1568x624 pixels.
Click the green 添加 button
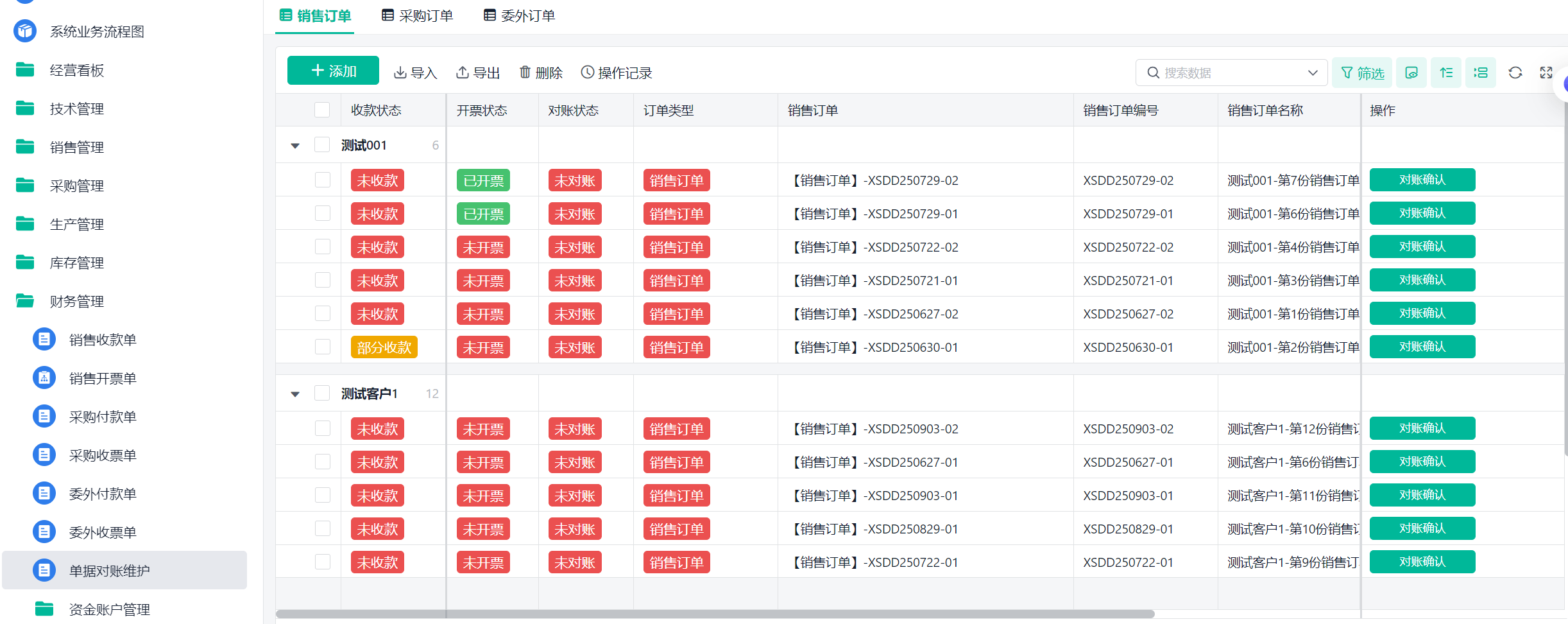pos(333,71)
